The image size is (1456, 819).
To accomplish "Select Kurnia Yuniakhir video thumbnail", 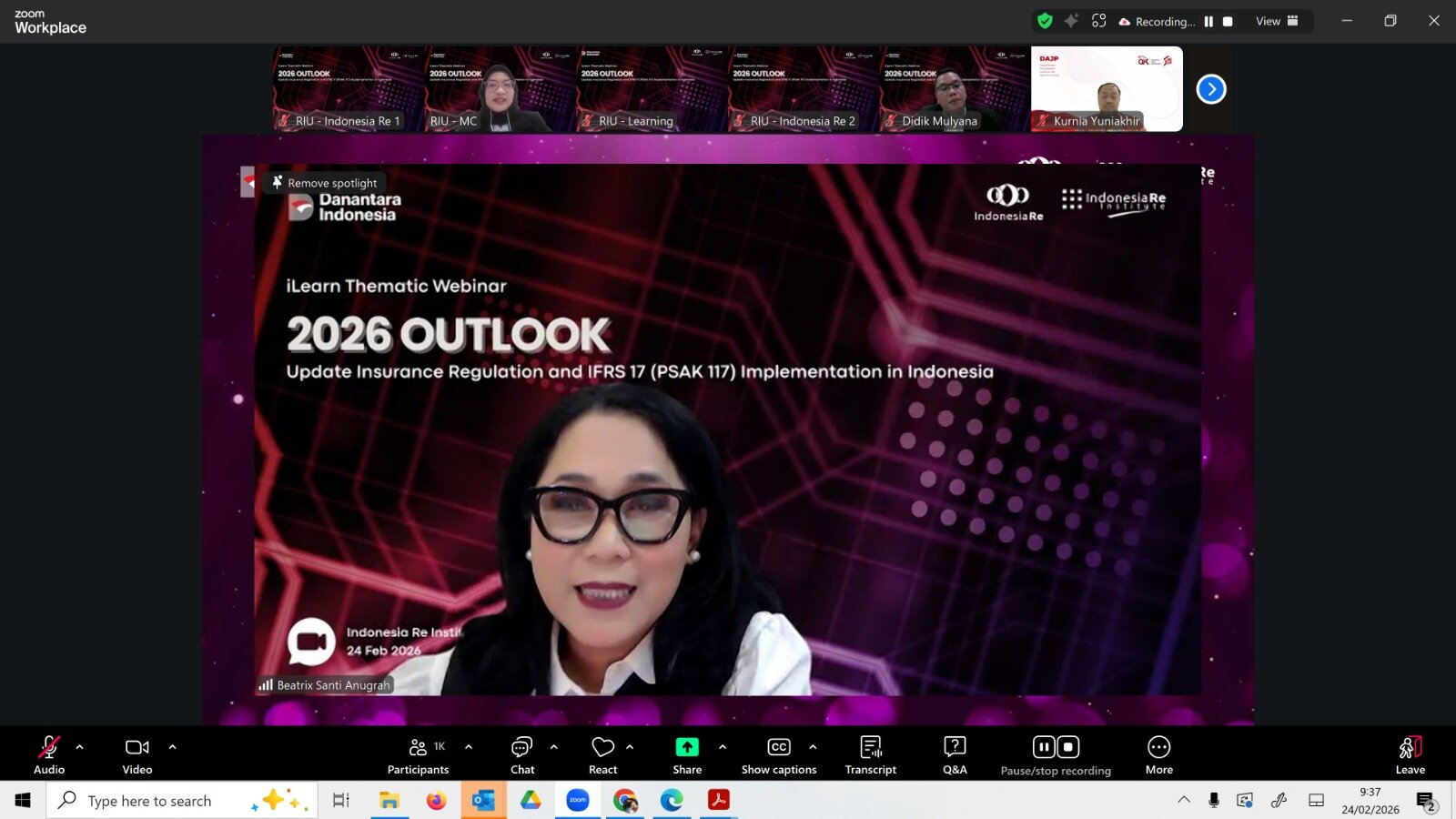I will point(1107,89).
